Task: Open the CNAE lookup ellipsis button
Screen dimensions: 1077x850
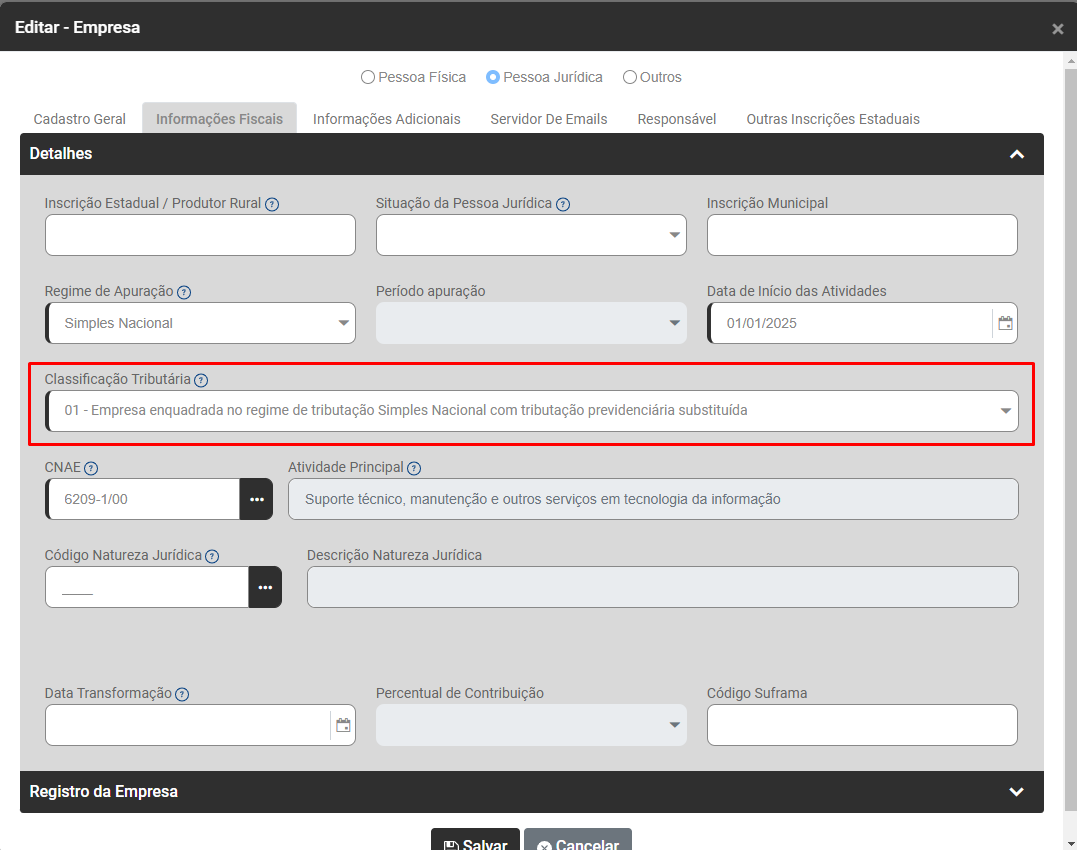Action: (256, 499)
